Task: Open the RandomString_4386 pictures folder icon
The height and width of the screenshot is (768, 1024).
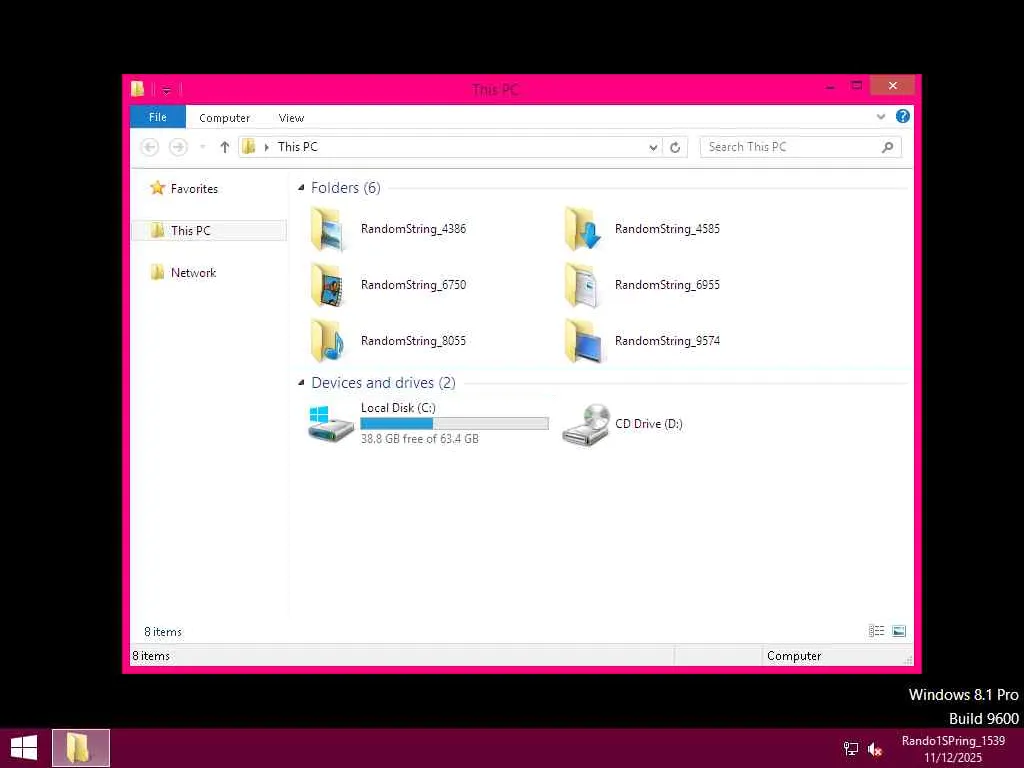Action: 327,229
